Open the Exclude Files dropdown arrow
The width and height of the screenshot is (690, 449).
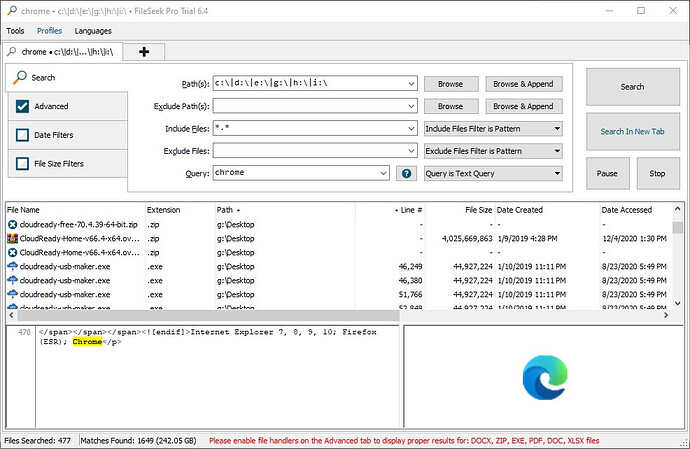pyautogui.click(x=411, y=151)
